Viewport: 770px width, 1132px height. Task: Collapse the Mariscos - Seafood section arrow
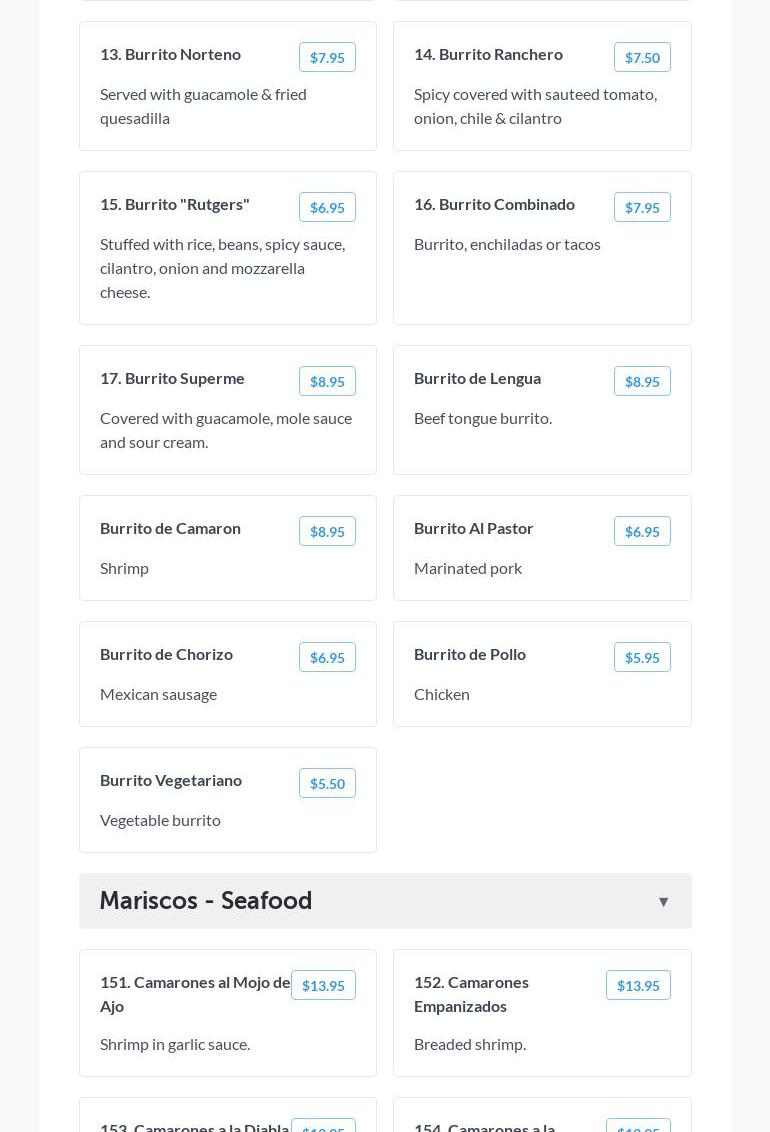663,902
